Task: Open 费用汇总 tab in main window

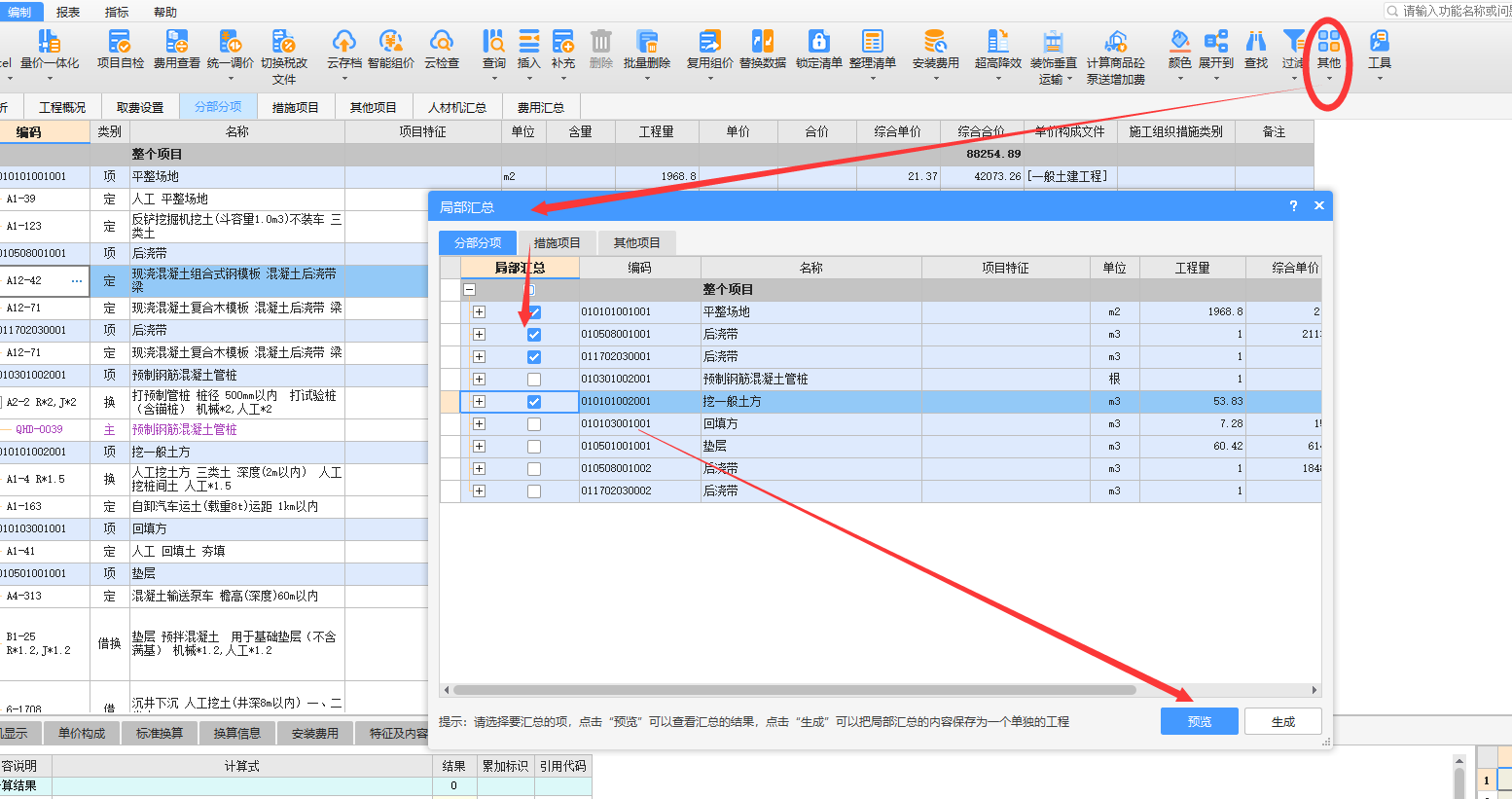Action: click(x=541, y=107)
